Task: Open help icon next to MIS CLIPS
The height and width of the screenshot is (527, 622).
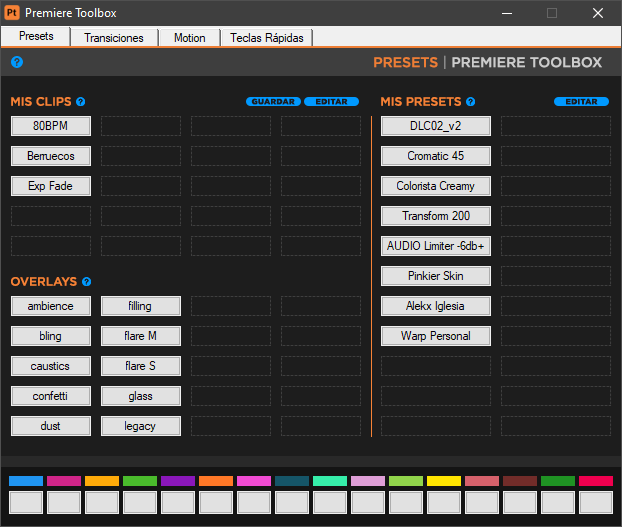Action: [x=81, y=102]
